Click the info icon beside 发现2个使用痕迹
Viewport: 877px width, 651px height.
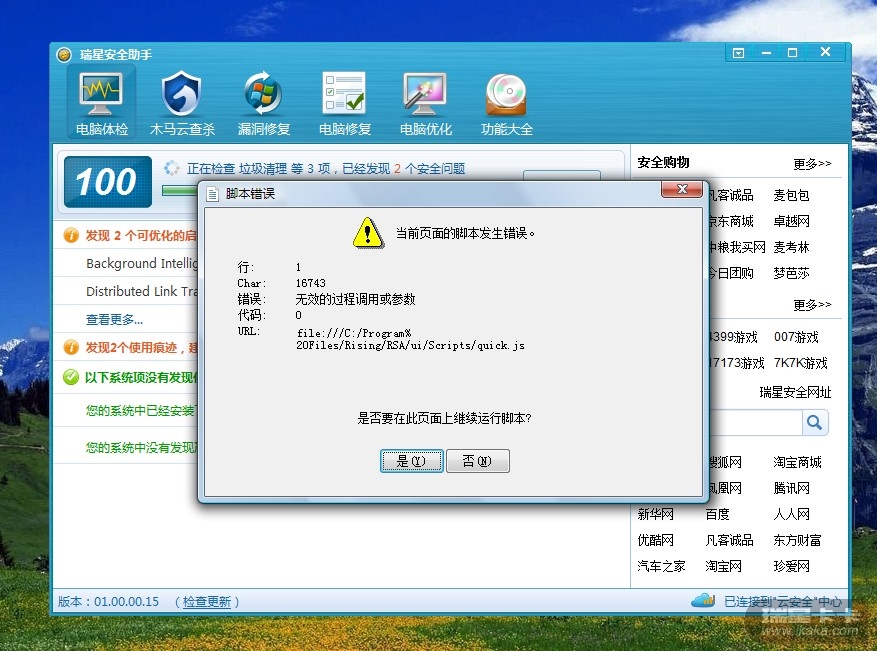pyautogui.click(x=71, y=347)
